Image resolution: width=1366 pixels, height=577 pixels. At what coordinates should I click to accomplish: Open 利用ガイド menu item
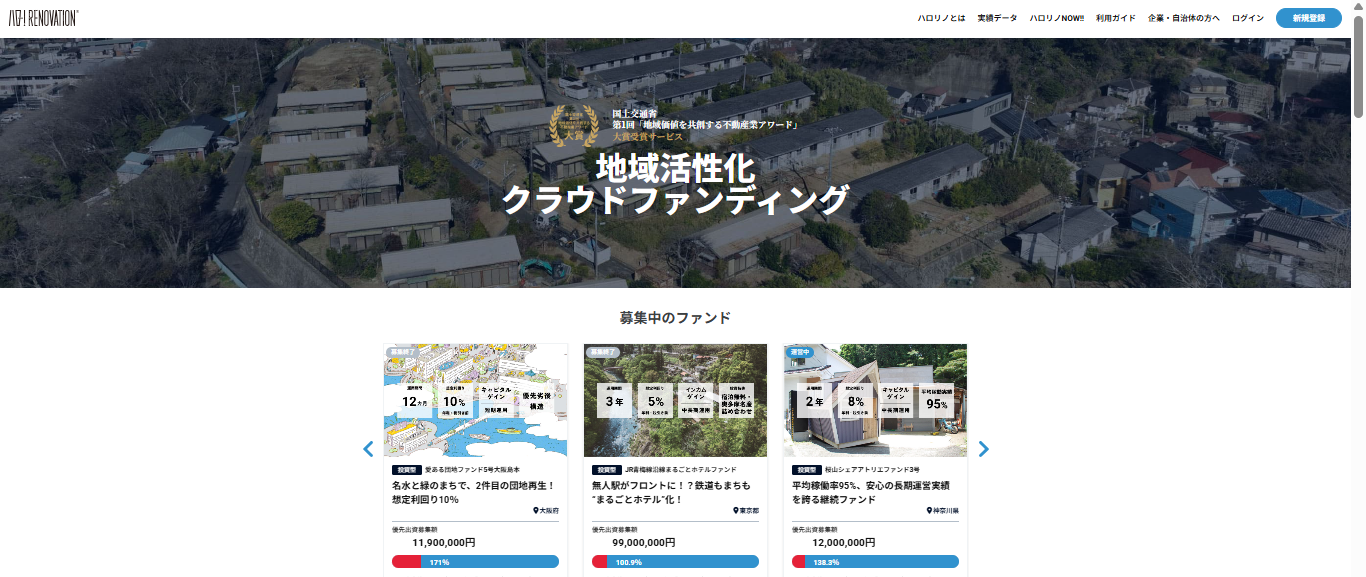point(1115,18)
